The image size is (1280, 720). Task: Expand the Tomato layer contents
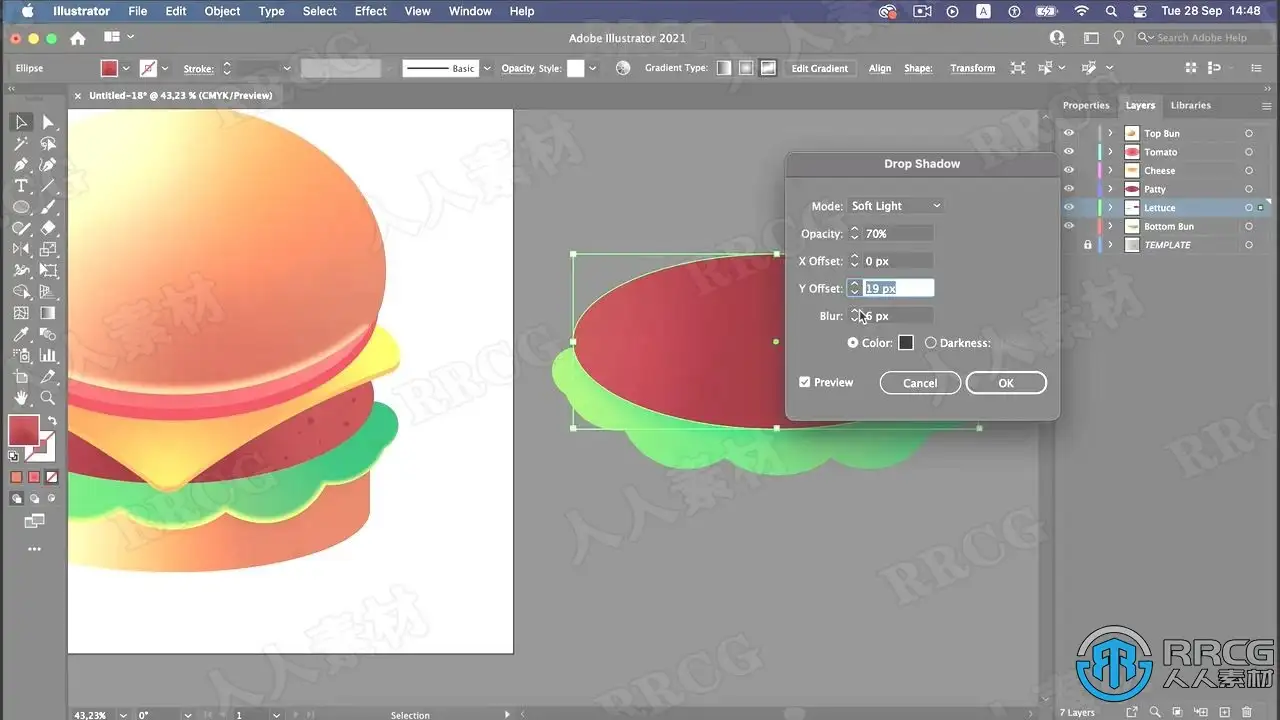pos(1110,152)
